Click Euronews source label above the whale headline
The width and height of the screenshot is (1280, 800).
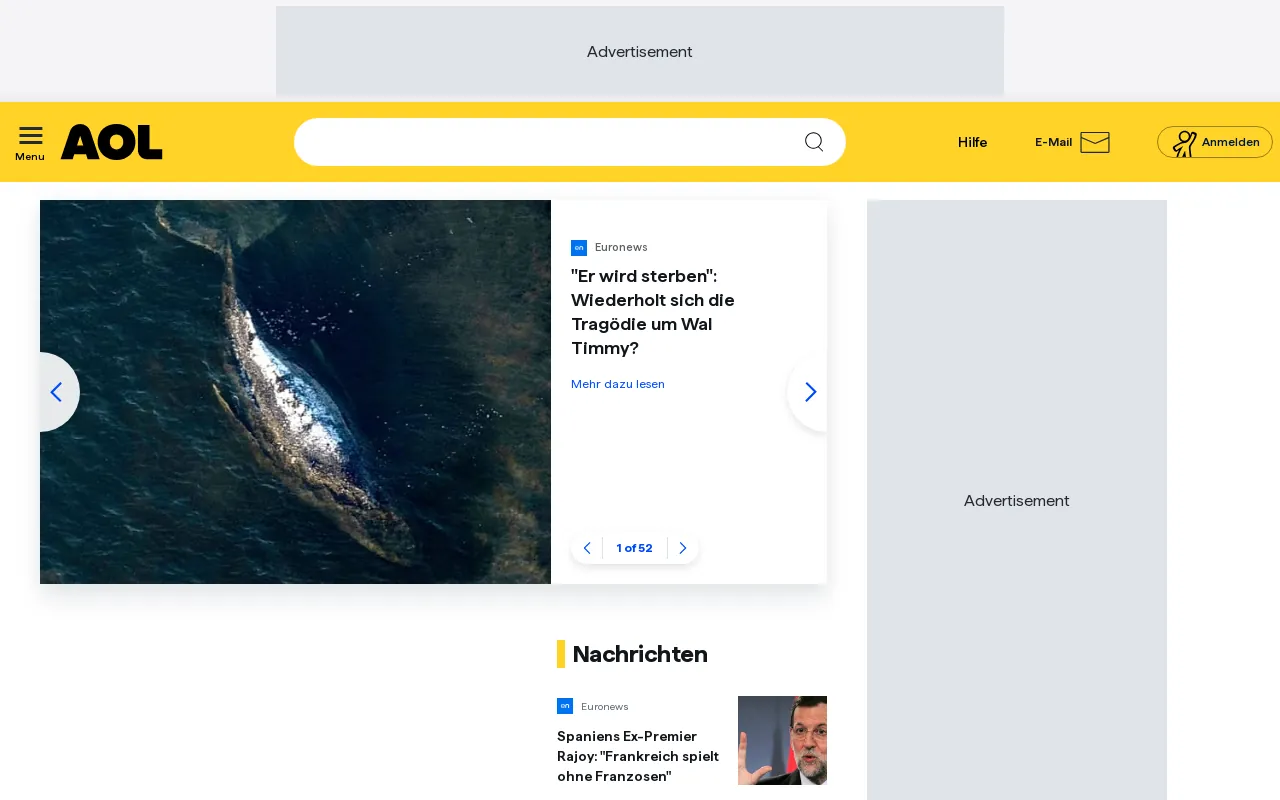621,247
